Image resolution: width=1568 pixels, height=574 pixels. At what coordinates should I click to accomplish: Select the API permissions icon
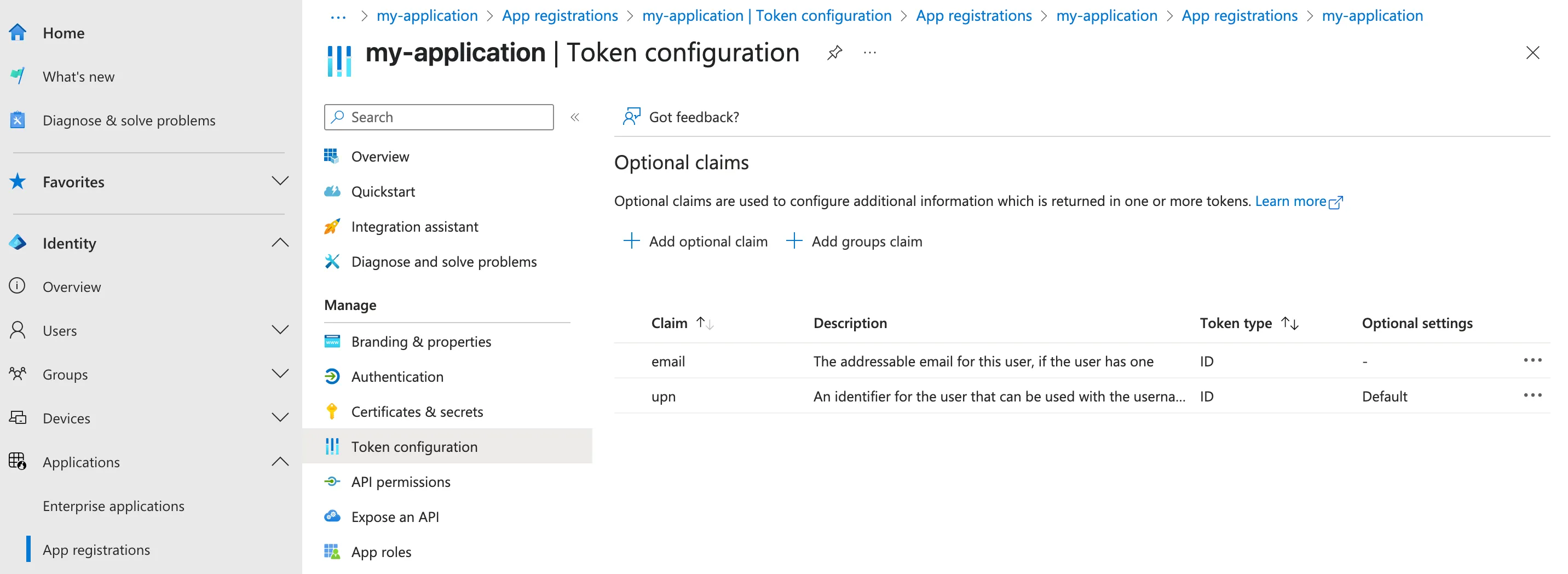point(332,481)
